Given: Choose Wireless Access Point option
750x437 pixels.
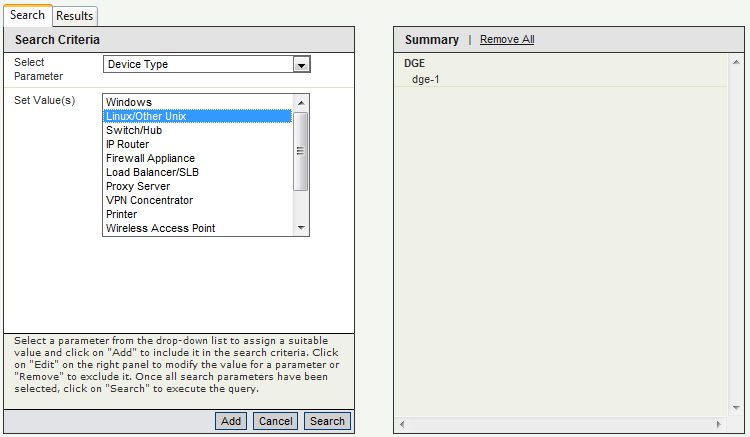Looking at the screenshot, I should click(x=160, y=228).
